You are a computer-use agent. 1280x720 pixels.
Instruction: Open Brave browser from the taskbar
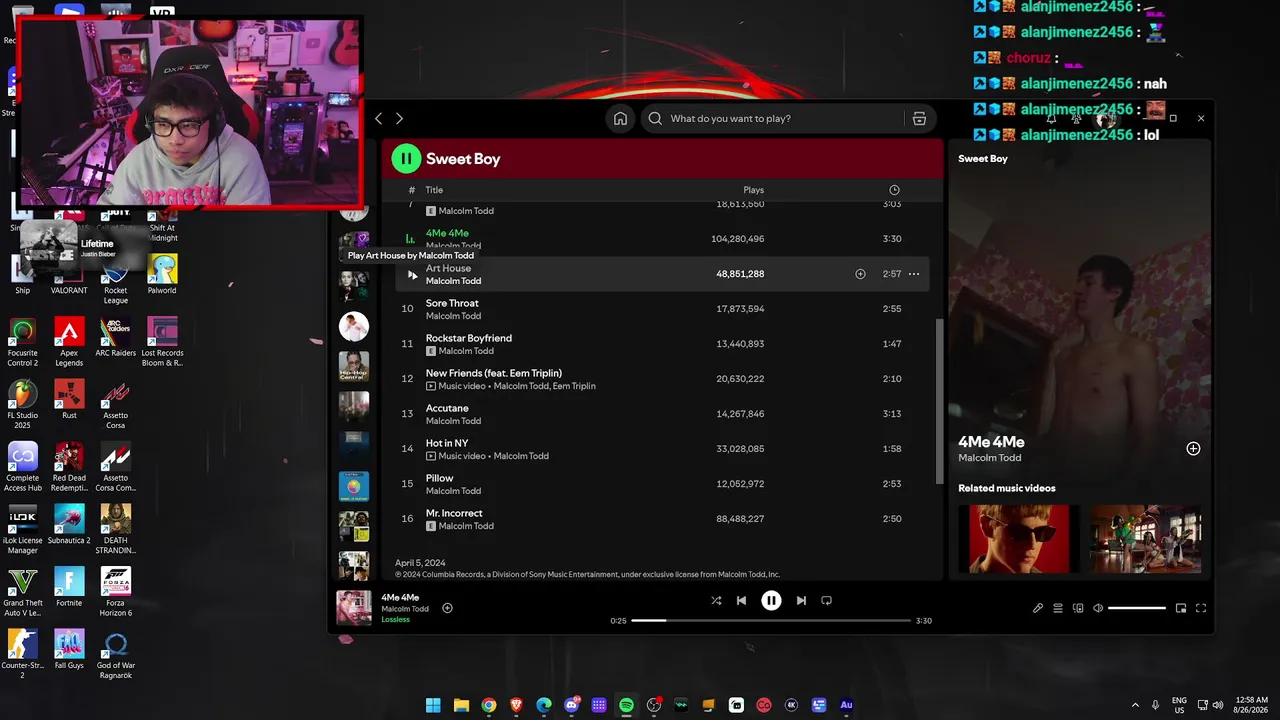point(516,705)
